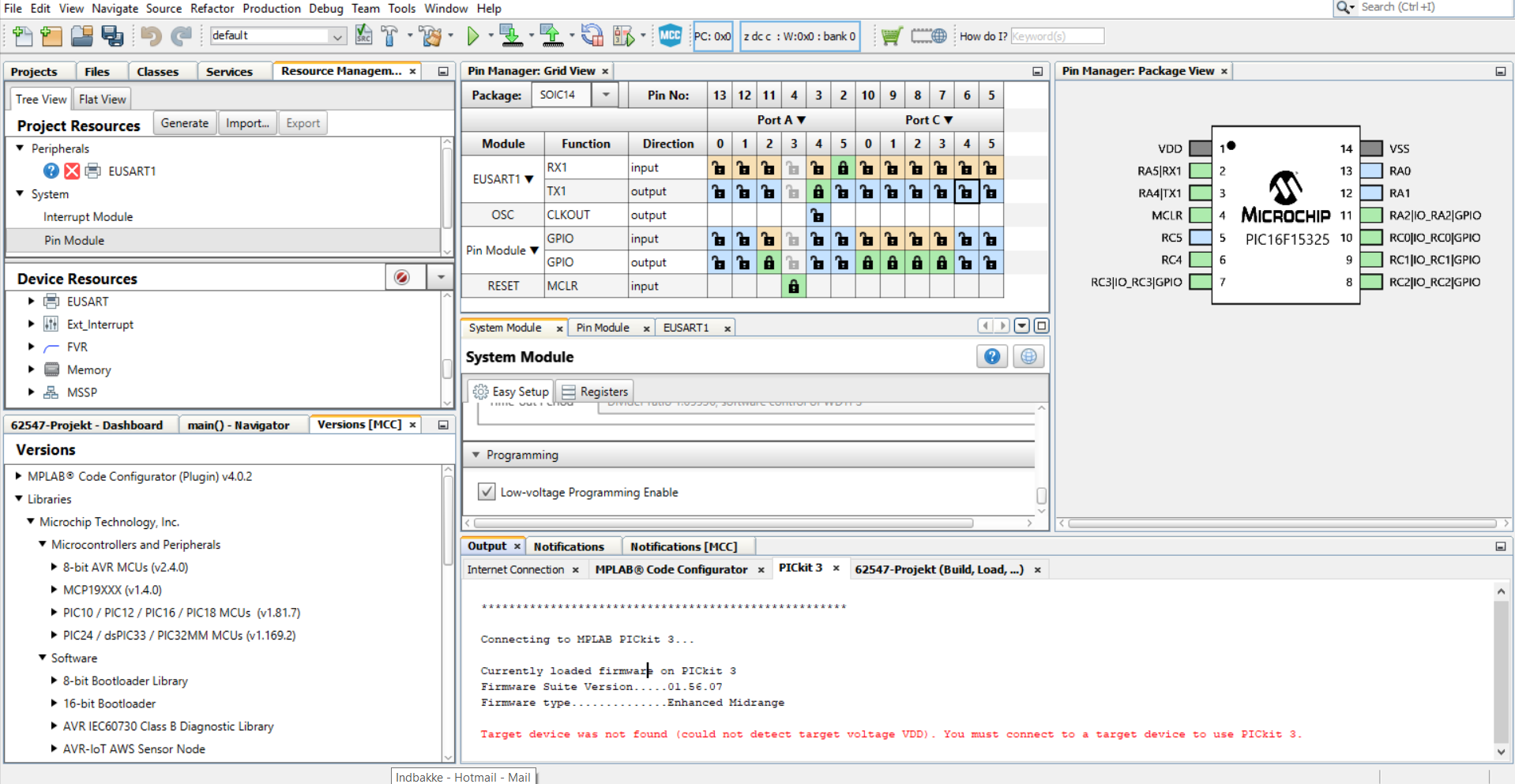The width and height of the screenshot is (1515, 784).
Task: Toggle CLKOUT lock on Port A 4
Action: [x=818, y=215]
